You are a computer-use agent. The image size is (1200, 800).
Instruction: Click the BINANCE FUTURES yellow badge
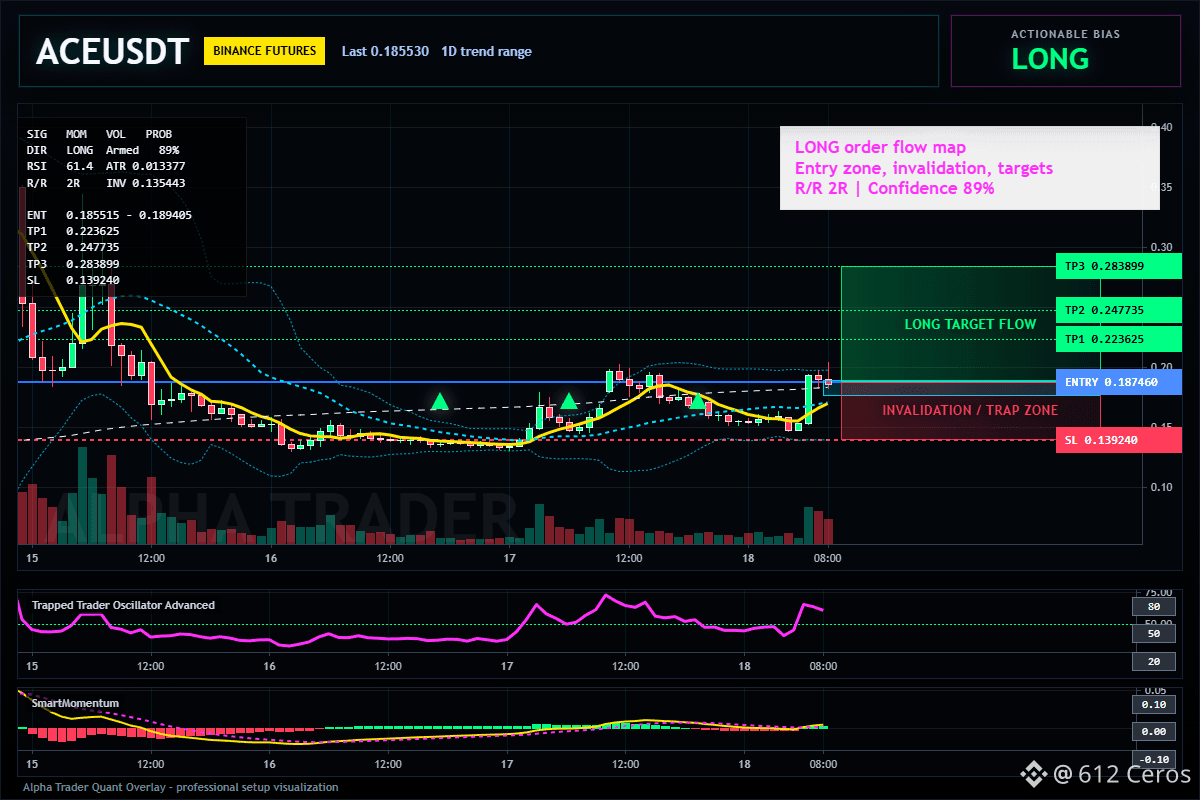264,51
